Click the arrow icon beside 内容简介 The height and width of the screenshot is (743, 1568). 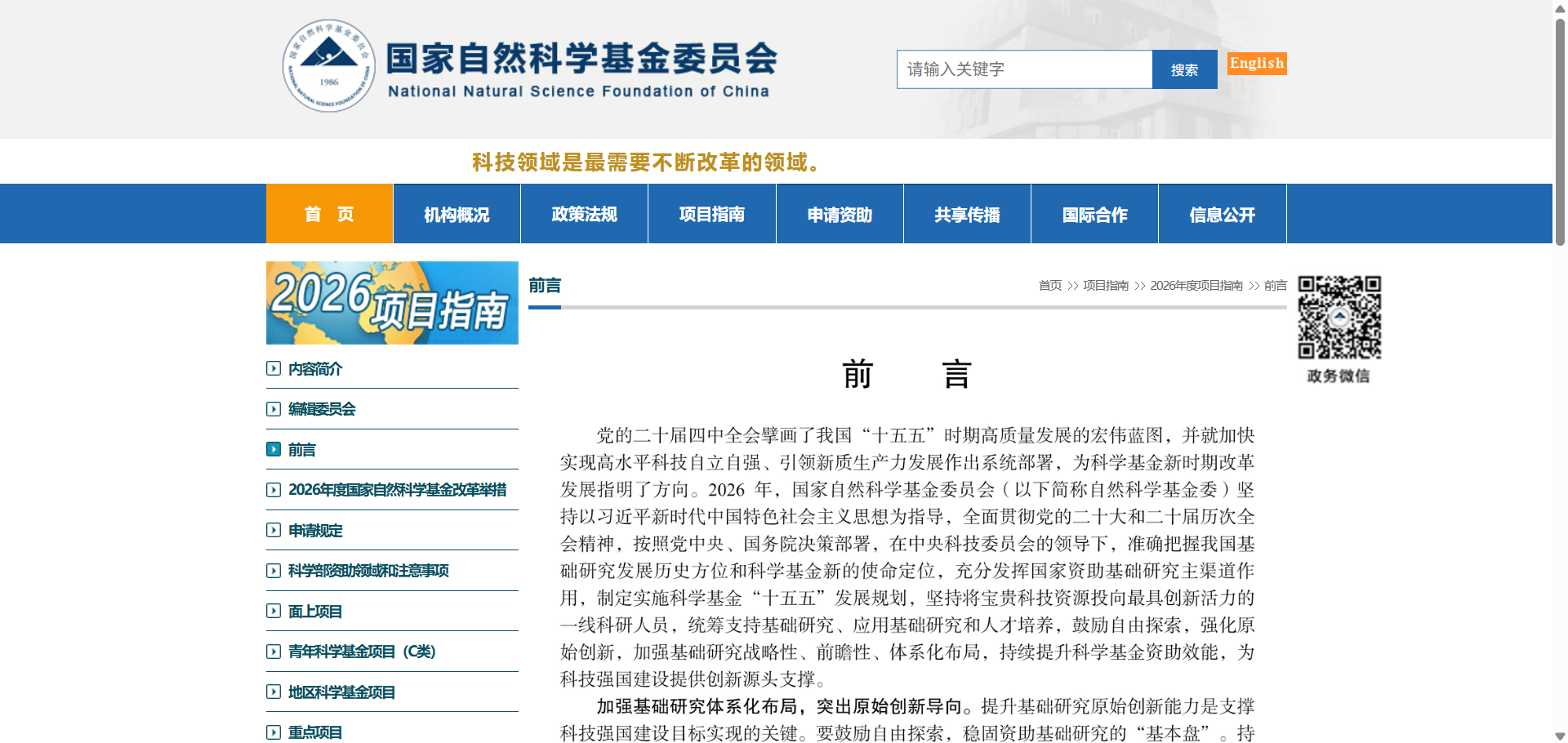point(274,368)
